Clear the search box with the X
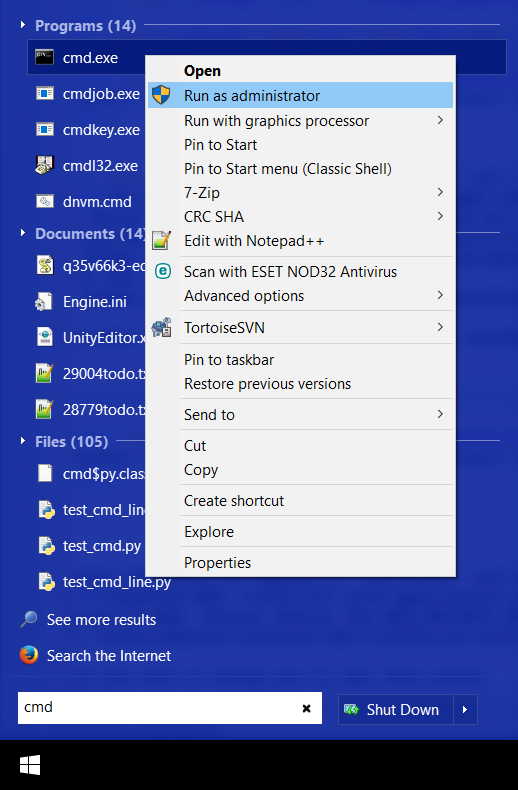The width and height of the screenshot is (518, 790). [306, 708]
